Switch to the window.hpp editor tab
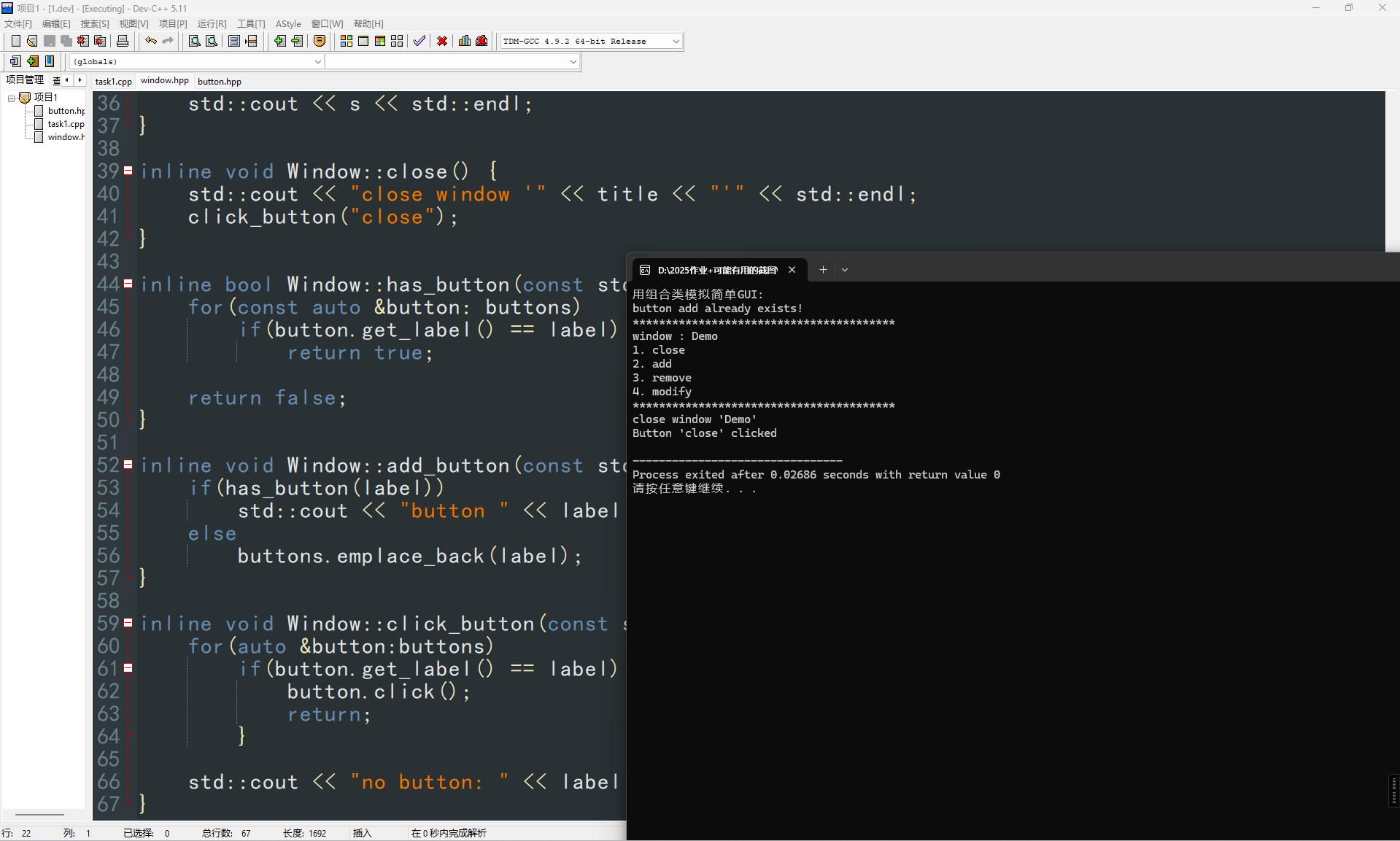Viewport: 1400px width, 841px height. (165, 80)
